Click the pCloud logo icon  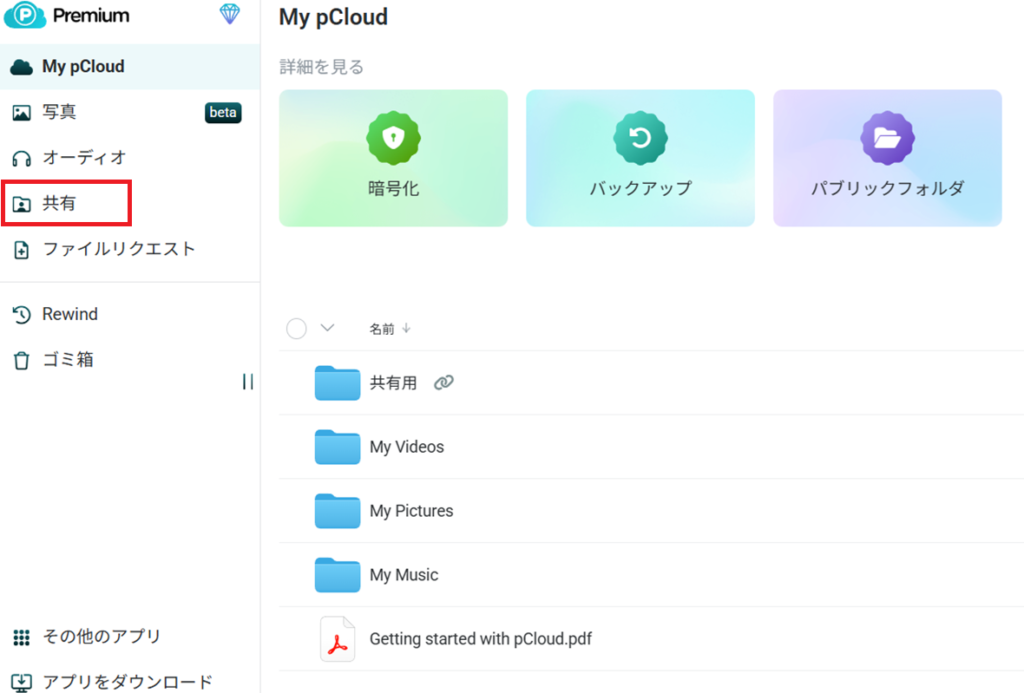tap(25, 15)
